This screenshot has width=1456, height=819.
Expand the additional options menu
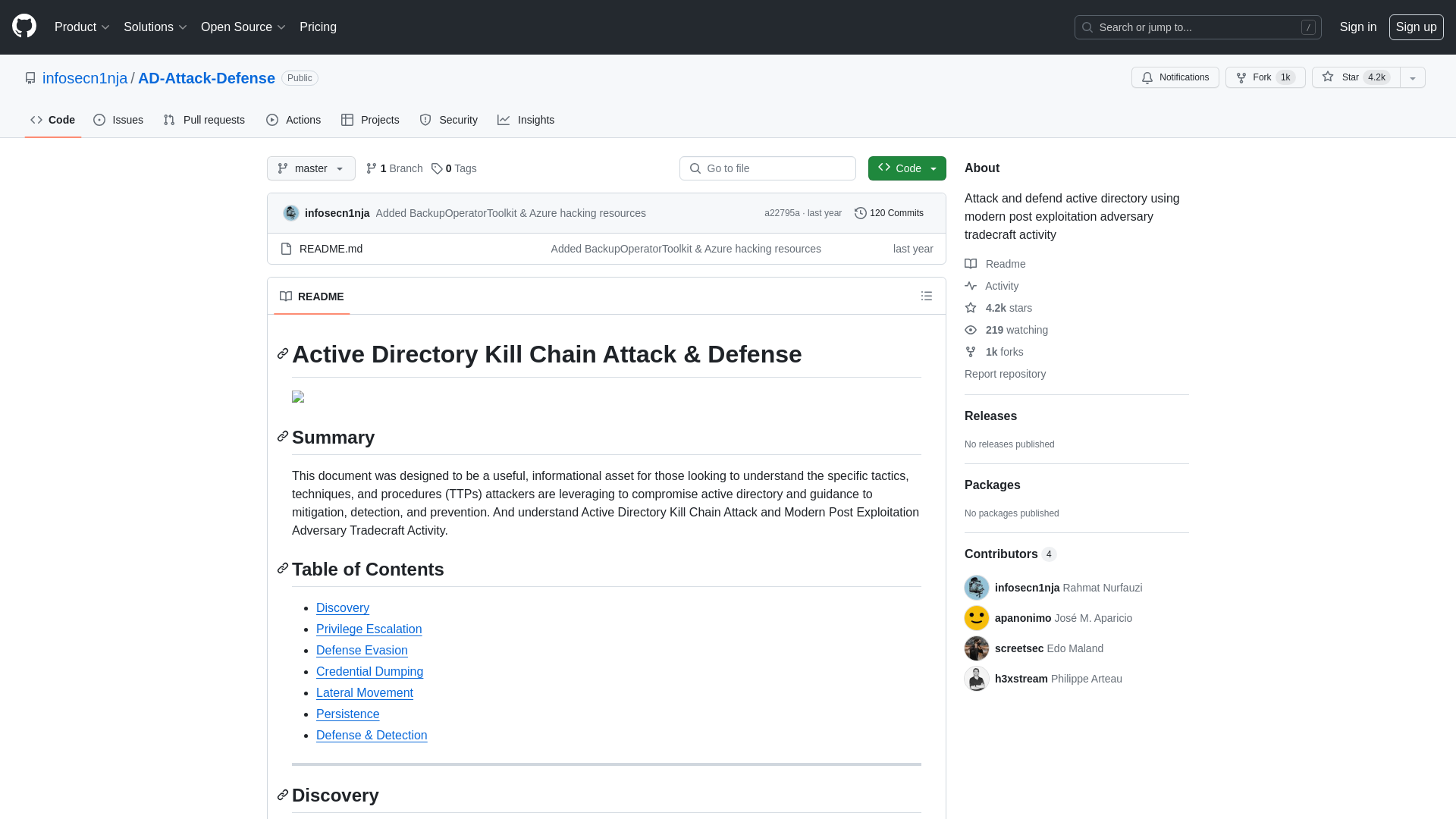[x=1412, y=78]
